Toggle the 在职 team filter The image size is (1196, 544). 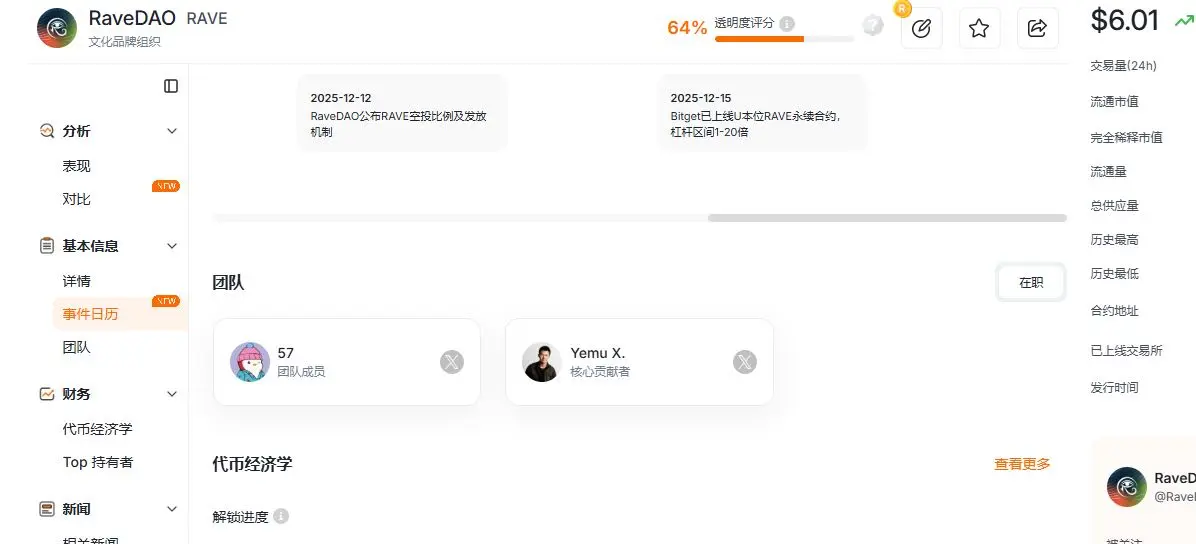(1031, 283)
